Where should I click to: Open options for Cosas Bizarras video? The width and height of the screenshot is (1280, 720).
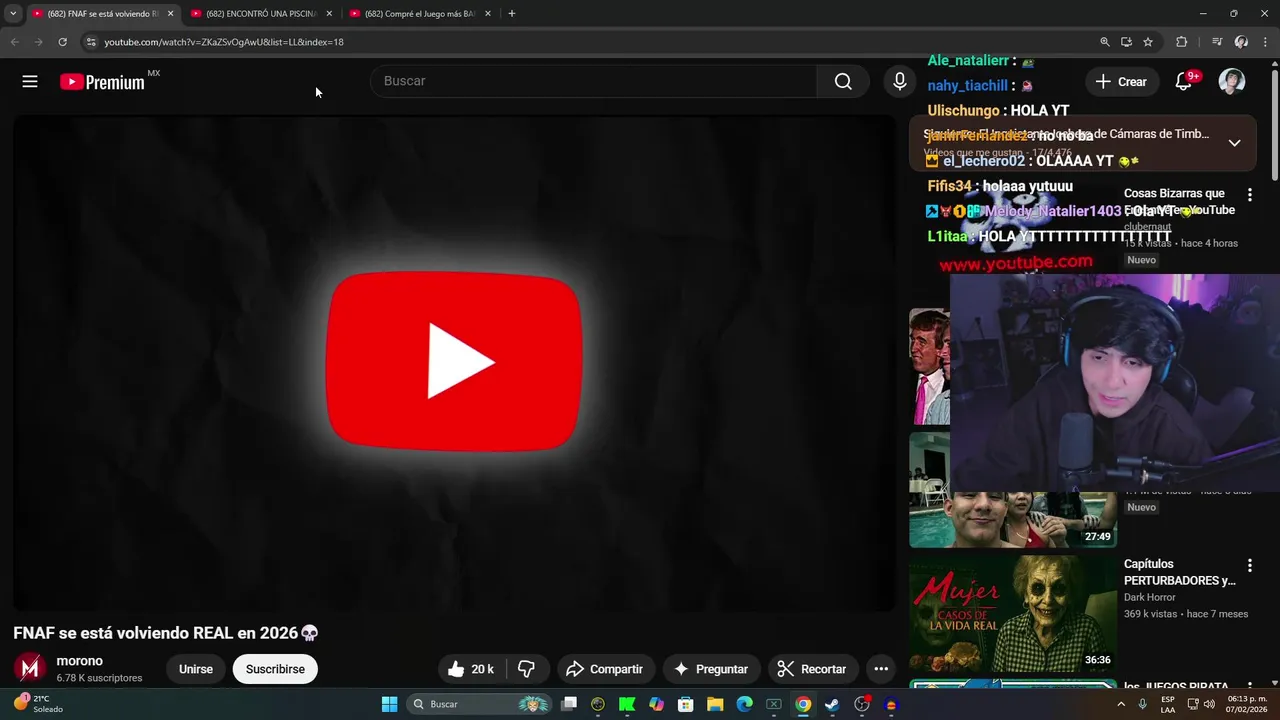click(1249, 195)
